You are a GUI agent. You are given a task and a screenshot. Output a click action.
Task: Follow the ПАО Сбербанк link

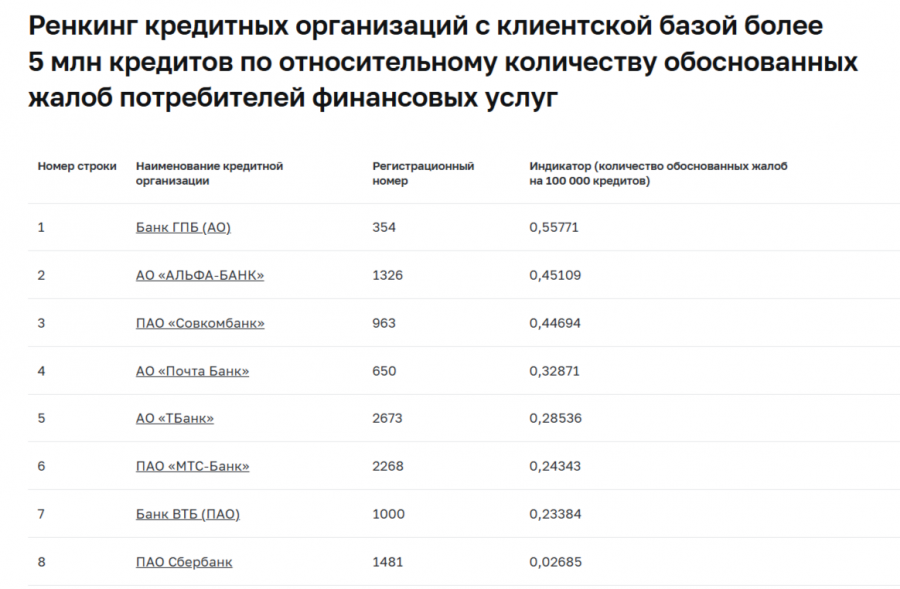click(x=184, y=562)
